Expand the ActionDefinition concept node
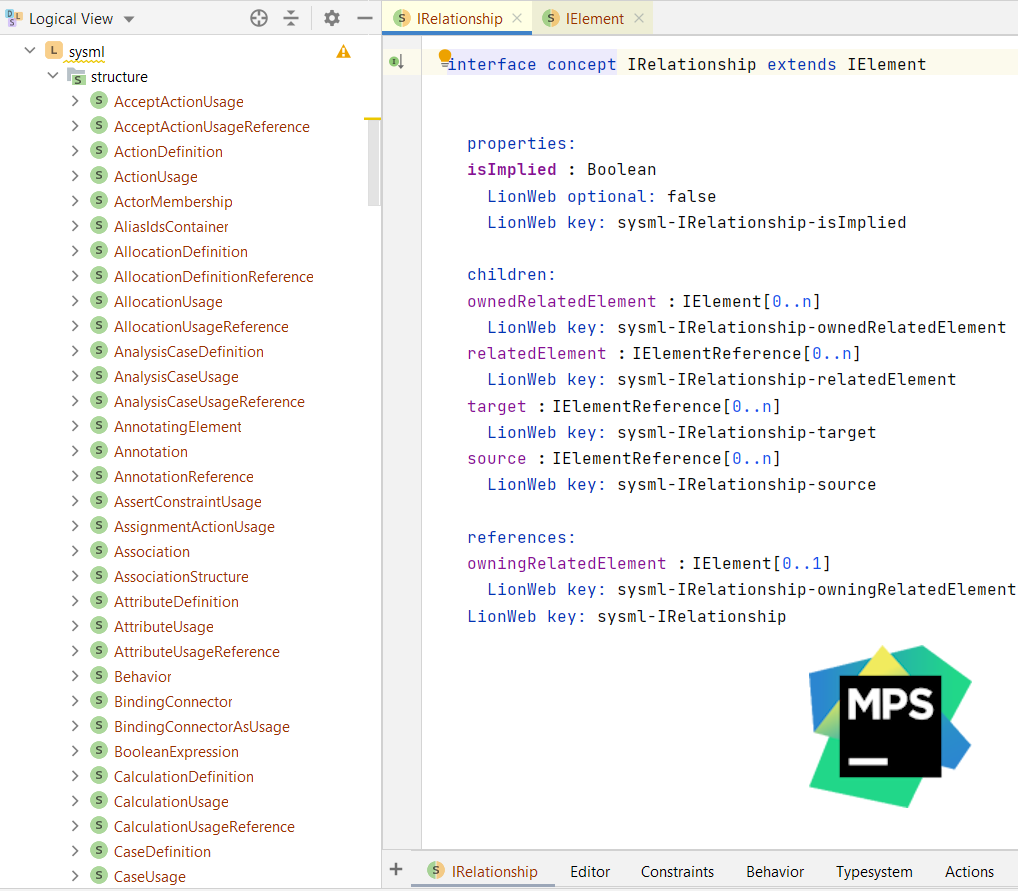Viewport: 1018px width, 891px height. pyautogui.click(x=75, y=151)
